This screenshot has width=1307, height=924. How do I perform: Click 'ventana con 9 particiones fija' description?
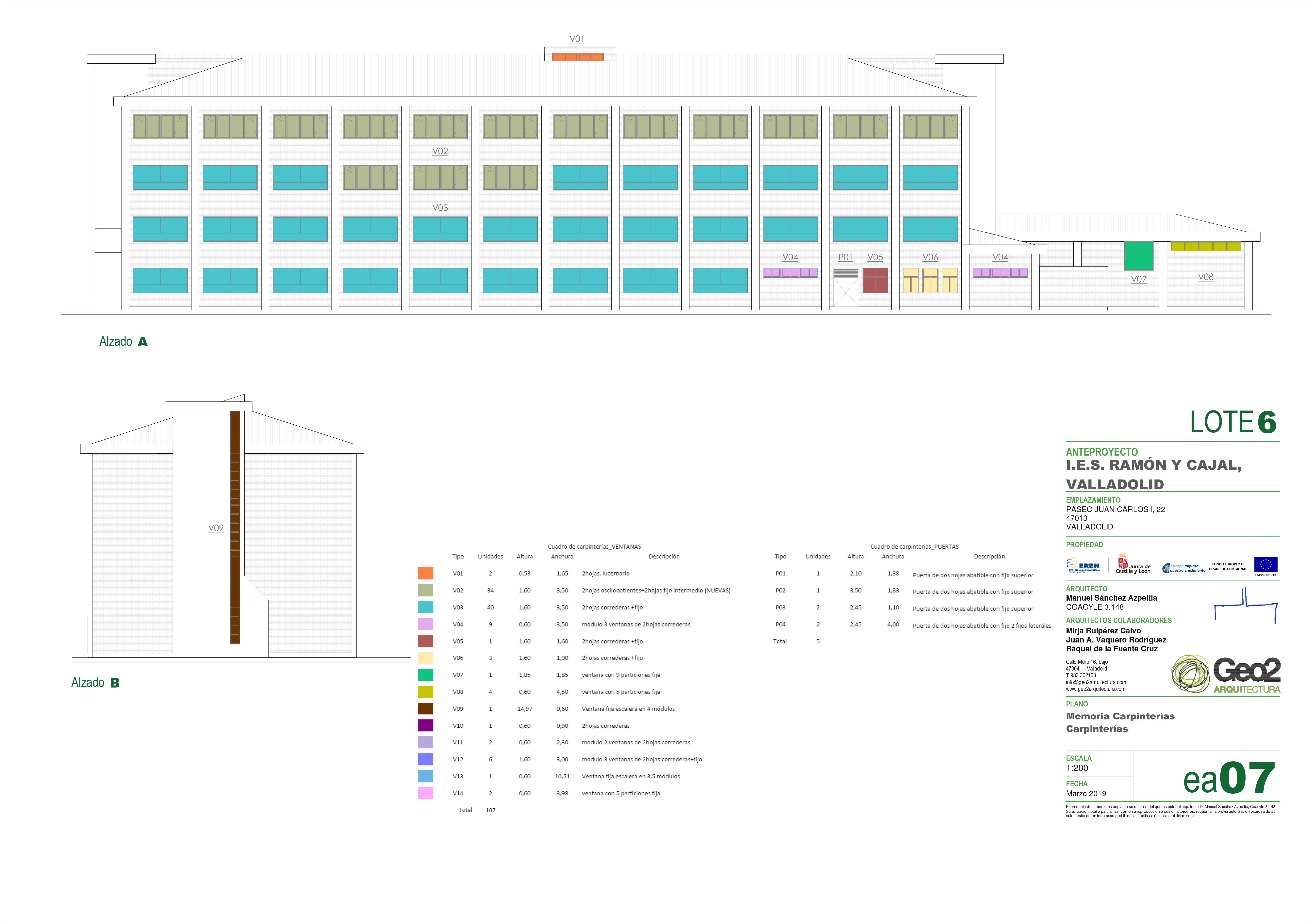621,675
